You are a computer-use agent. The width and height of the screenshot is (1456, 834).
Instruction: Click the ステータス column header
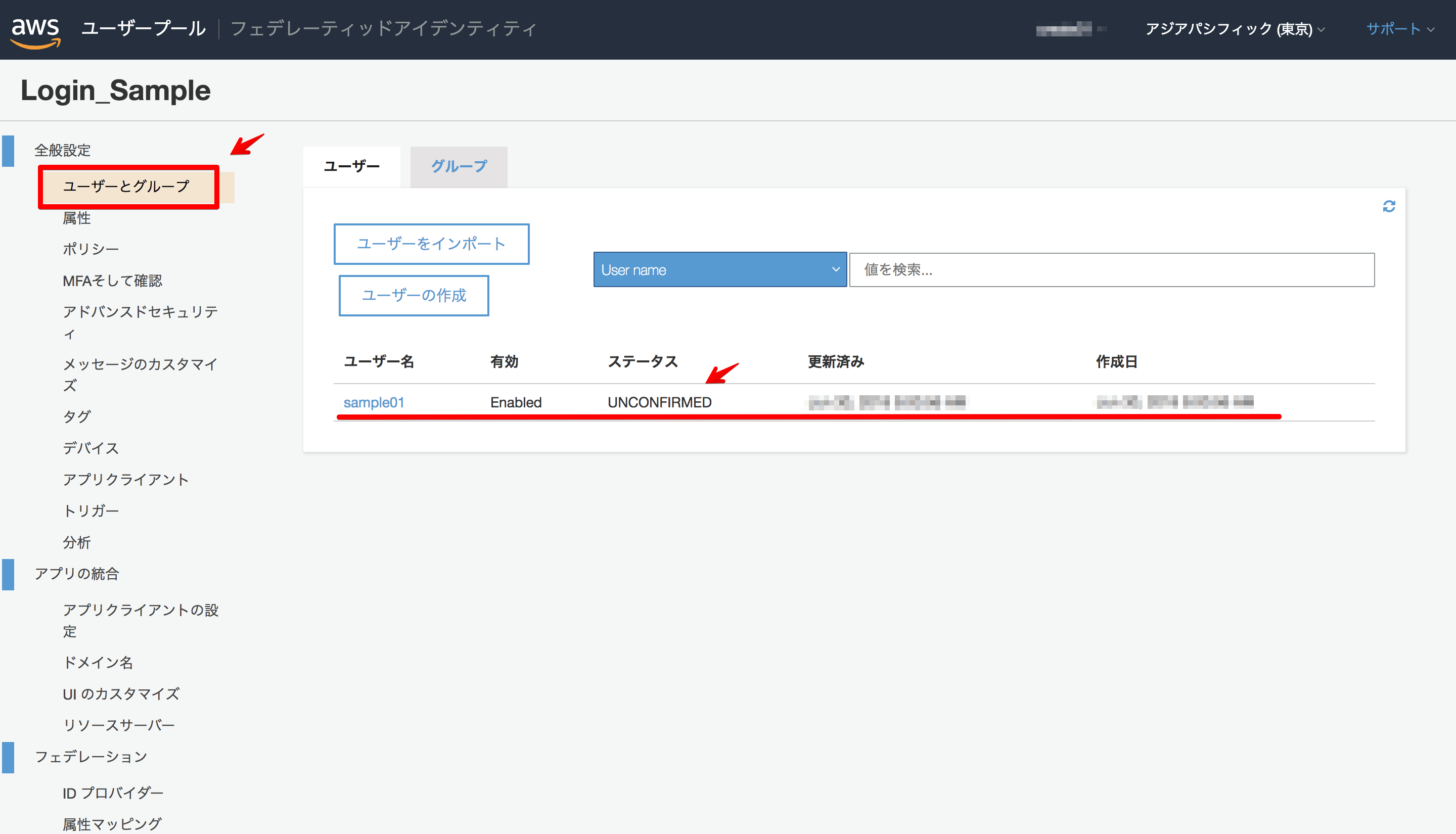coord(643,361)
